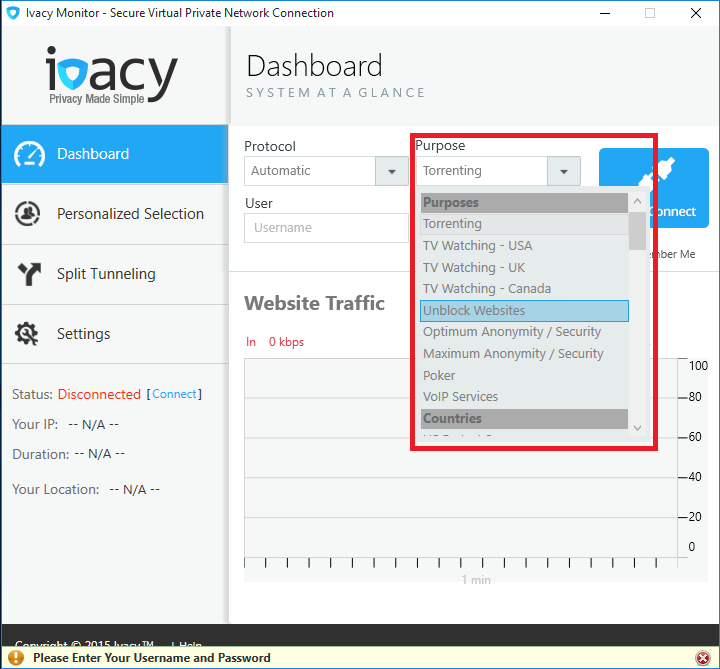The image size is (720, 669).
Task: Click the orange warning icon in notification
Action: click(16, 658)
